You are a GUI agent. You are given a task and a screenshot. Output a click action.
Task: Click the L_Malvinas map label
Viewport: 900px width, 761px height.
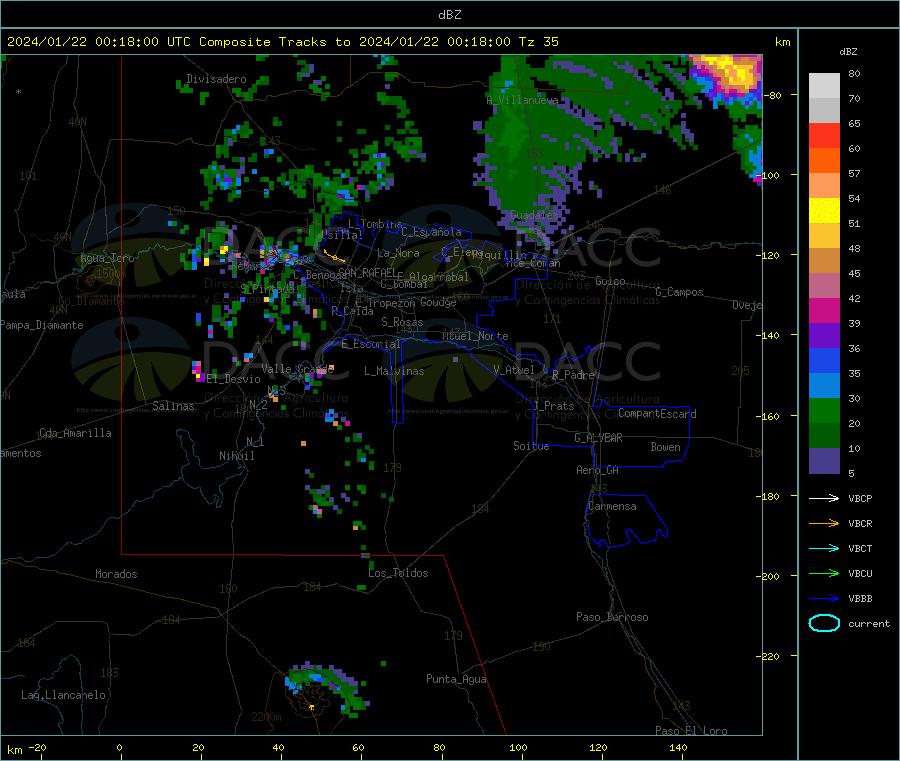coord(394,371)
